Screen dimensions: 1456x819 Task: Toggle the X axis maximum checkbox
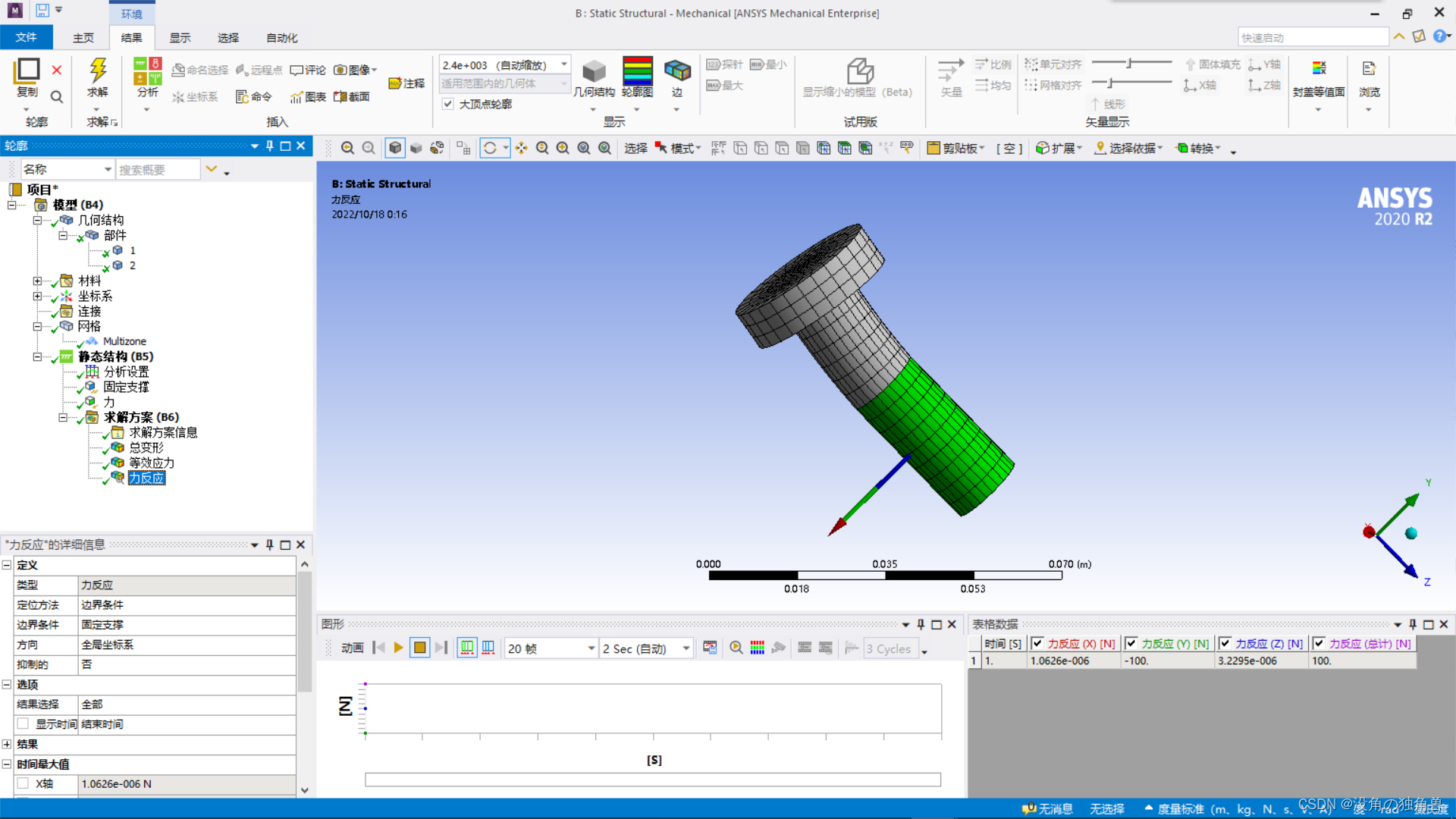coord(24,783)
